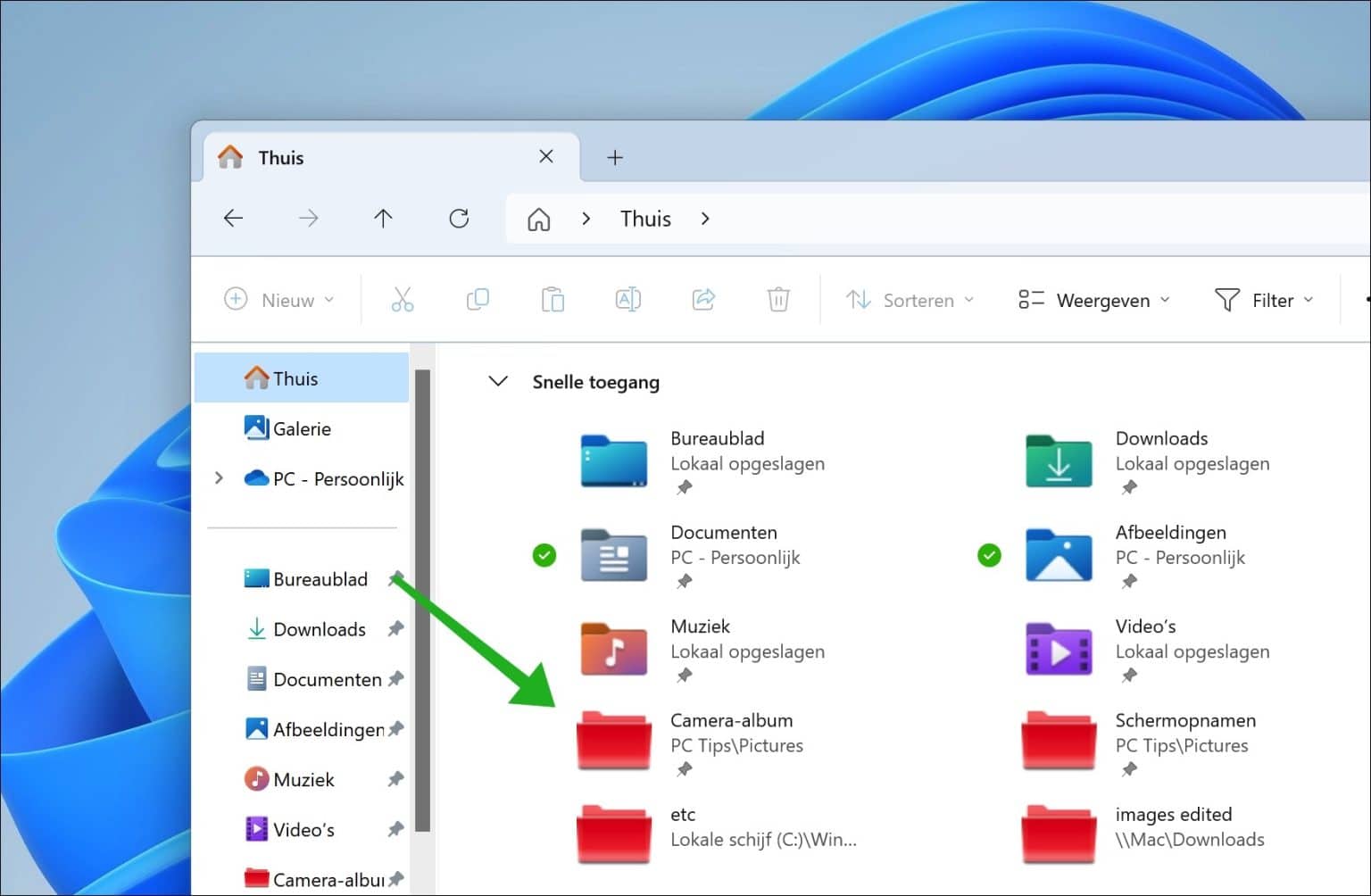1371x896 pixels.
Task: Click the home icon in the address bar
Action: click(539, 218)
